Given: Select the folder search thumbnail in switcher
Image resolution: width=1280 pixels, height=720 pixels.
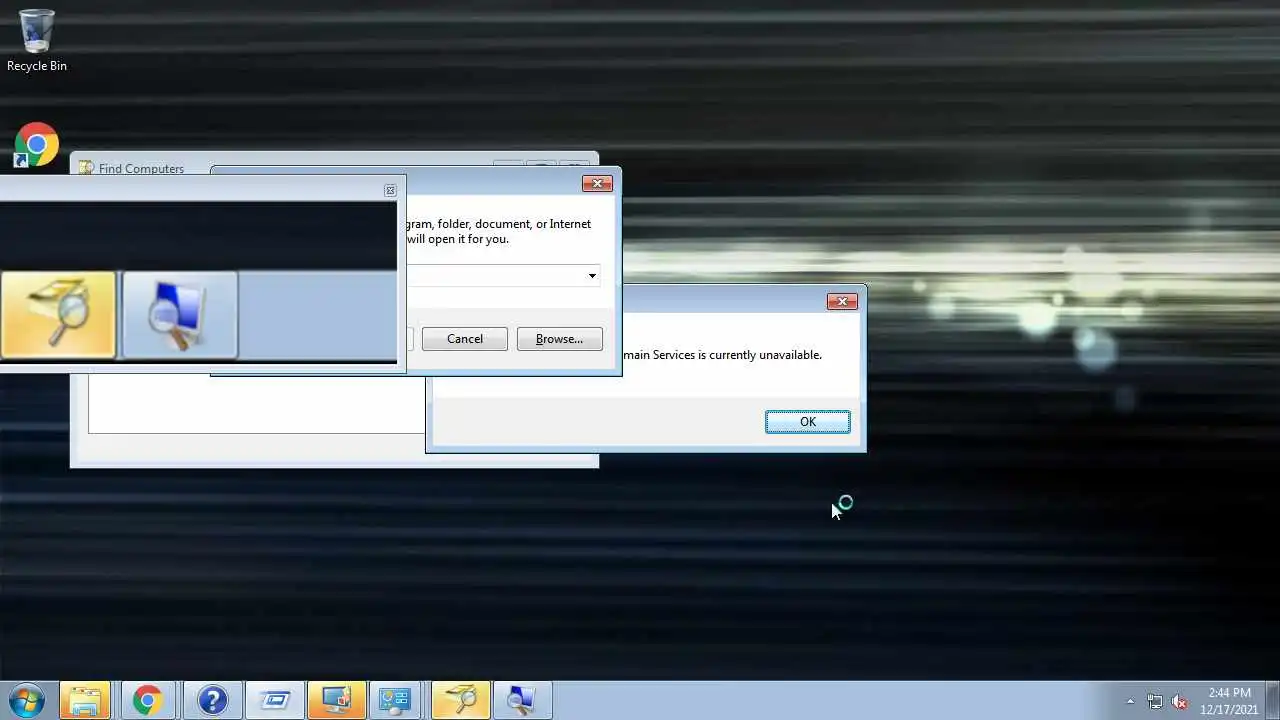Looking at the screenshot, I should tap(58, 314).
